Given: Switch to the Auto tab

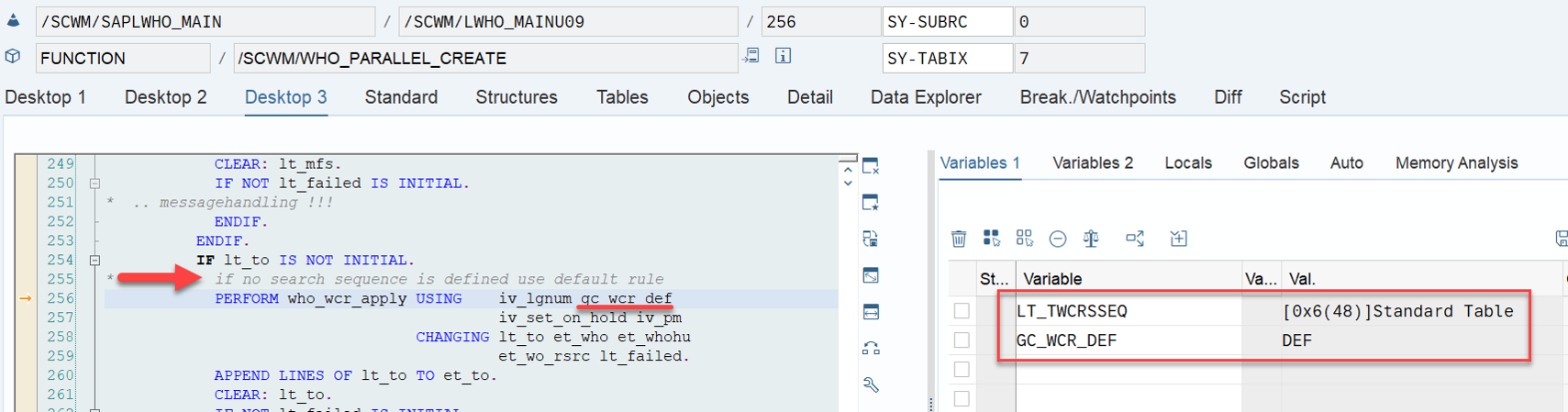Looking at the screenshot, I should point(1347,163).
